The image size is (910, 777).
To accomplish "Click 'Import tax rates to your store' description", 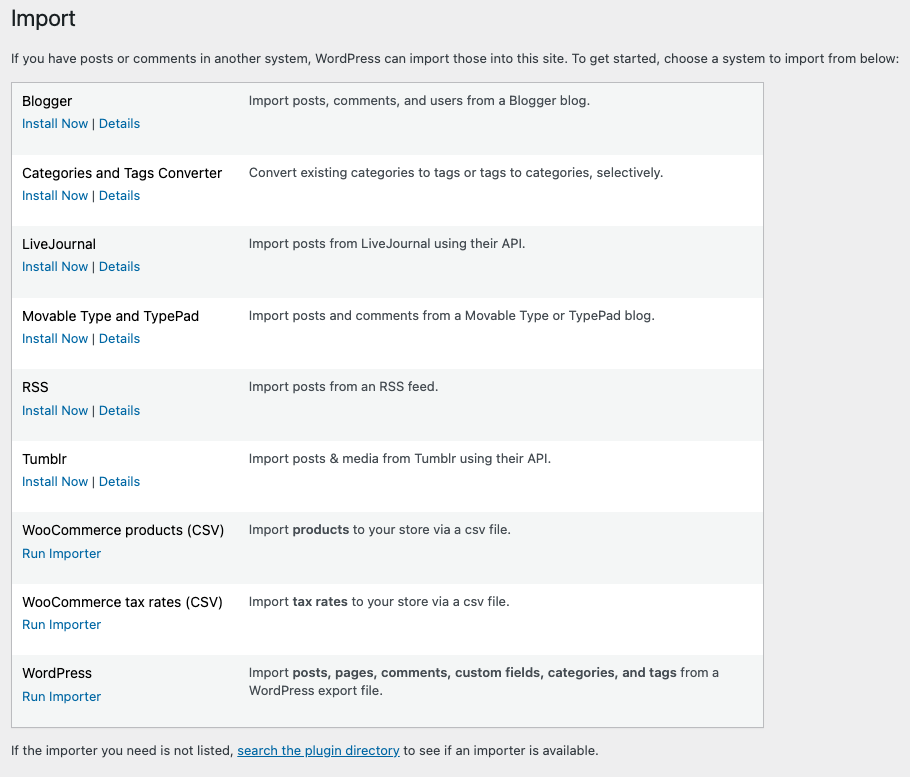I will pos(379,602).
